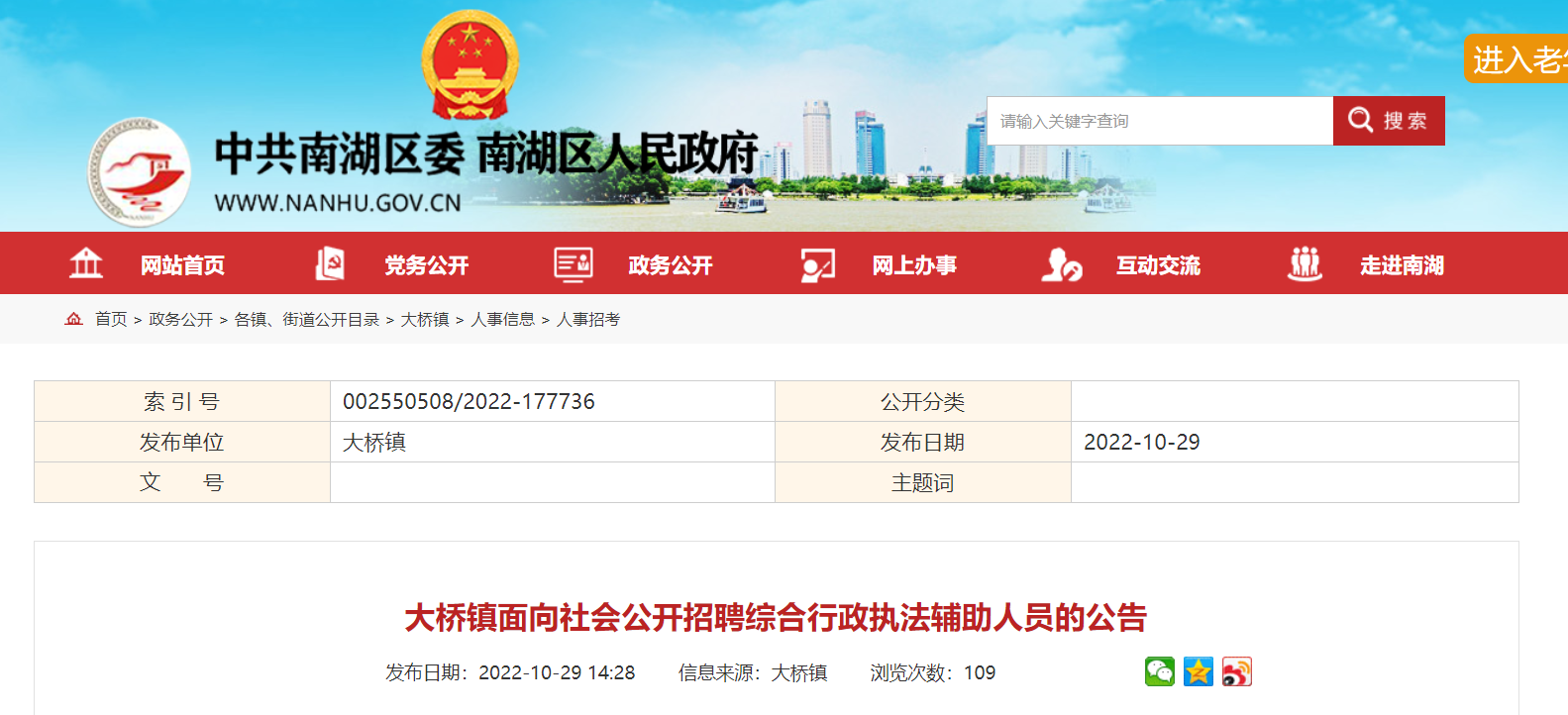Viewport: 1568px width, 715px height.
Task: Focus the keyword search input field
Action: tap(1160, 121)
